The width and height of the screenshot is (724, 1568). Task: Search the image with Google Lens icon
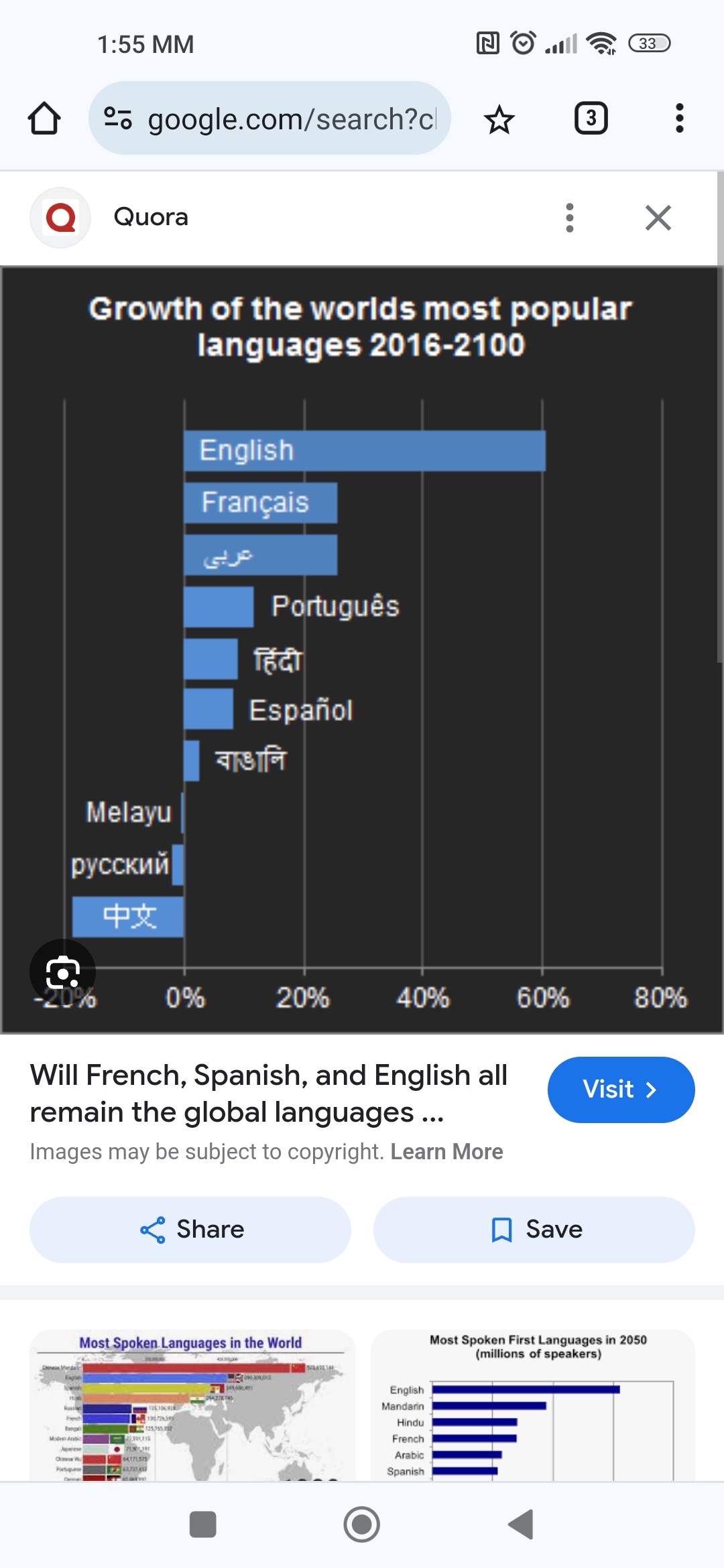(62, 972)
